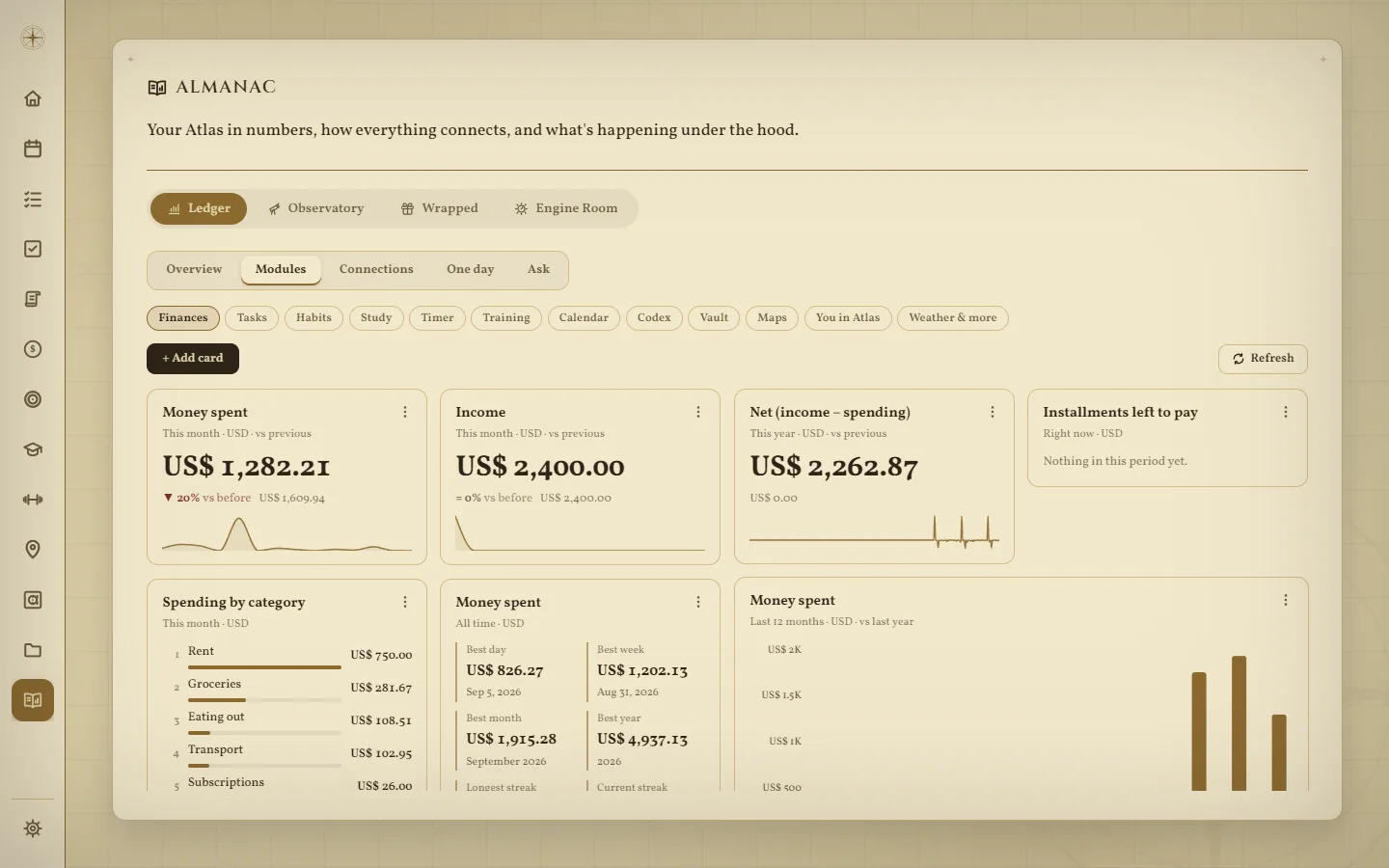The width and height of the screenshot is (1389, 868).
Task: Open the One day sub-tab
Action: coord(471,269)
